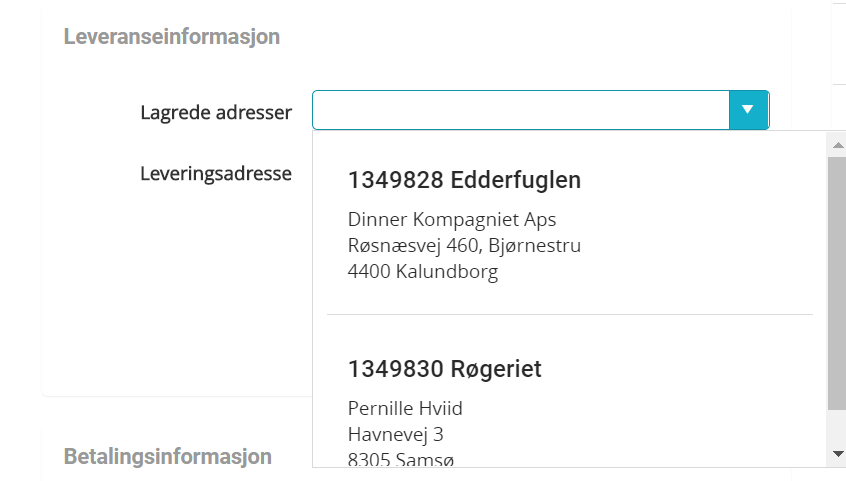This screenshot has height=481, width=846.
Task: Click scrollbar track below the thumb
Action: pyautogui.click(x=838, y=426)
